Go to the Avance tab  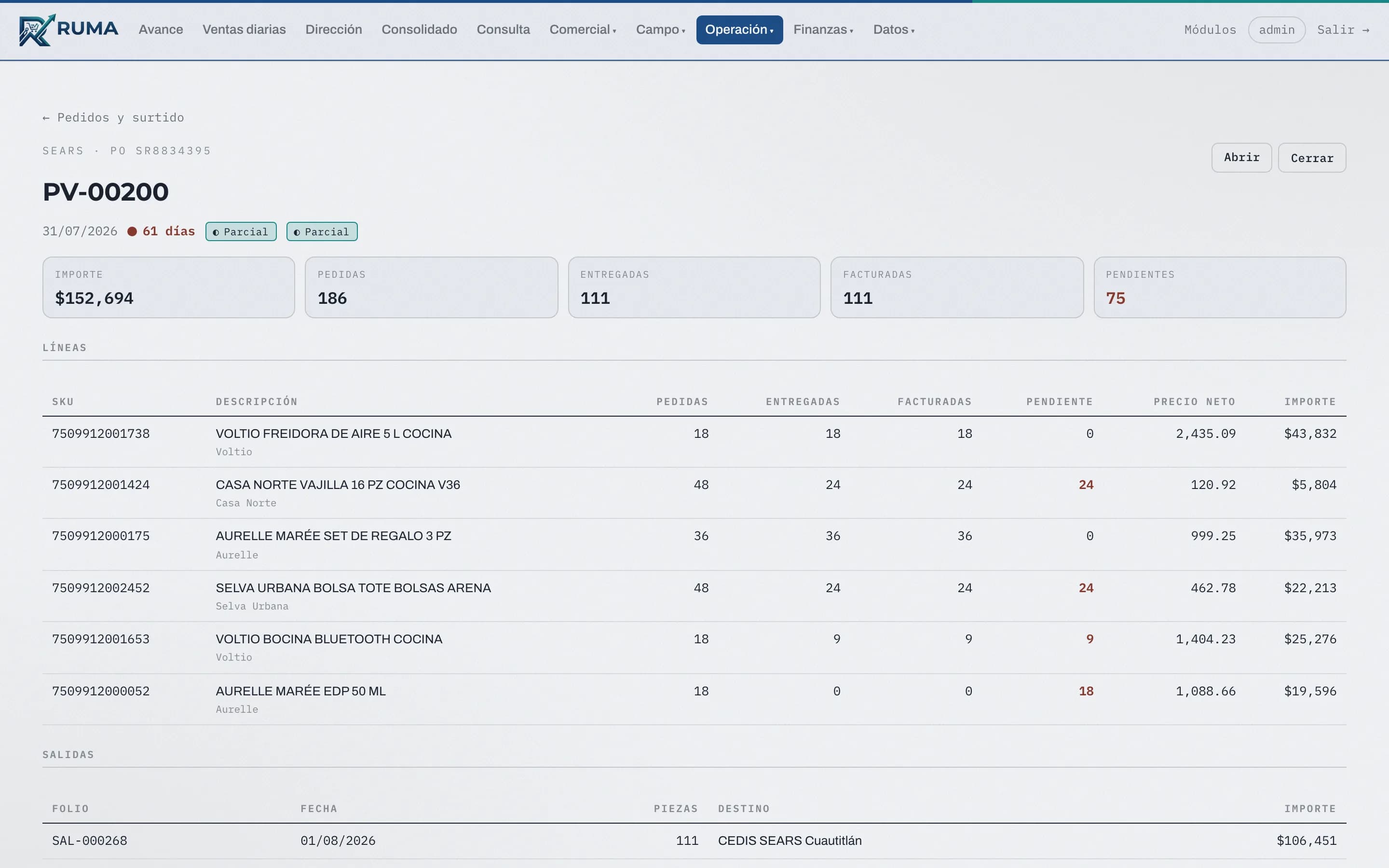pos(161,30)
